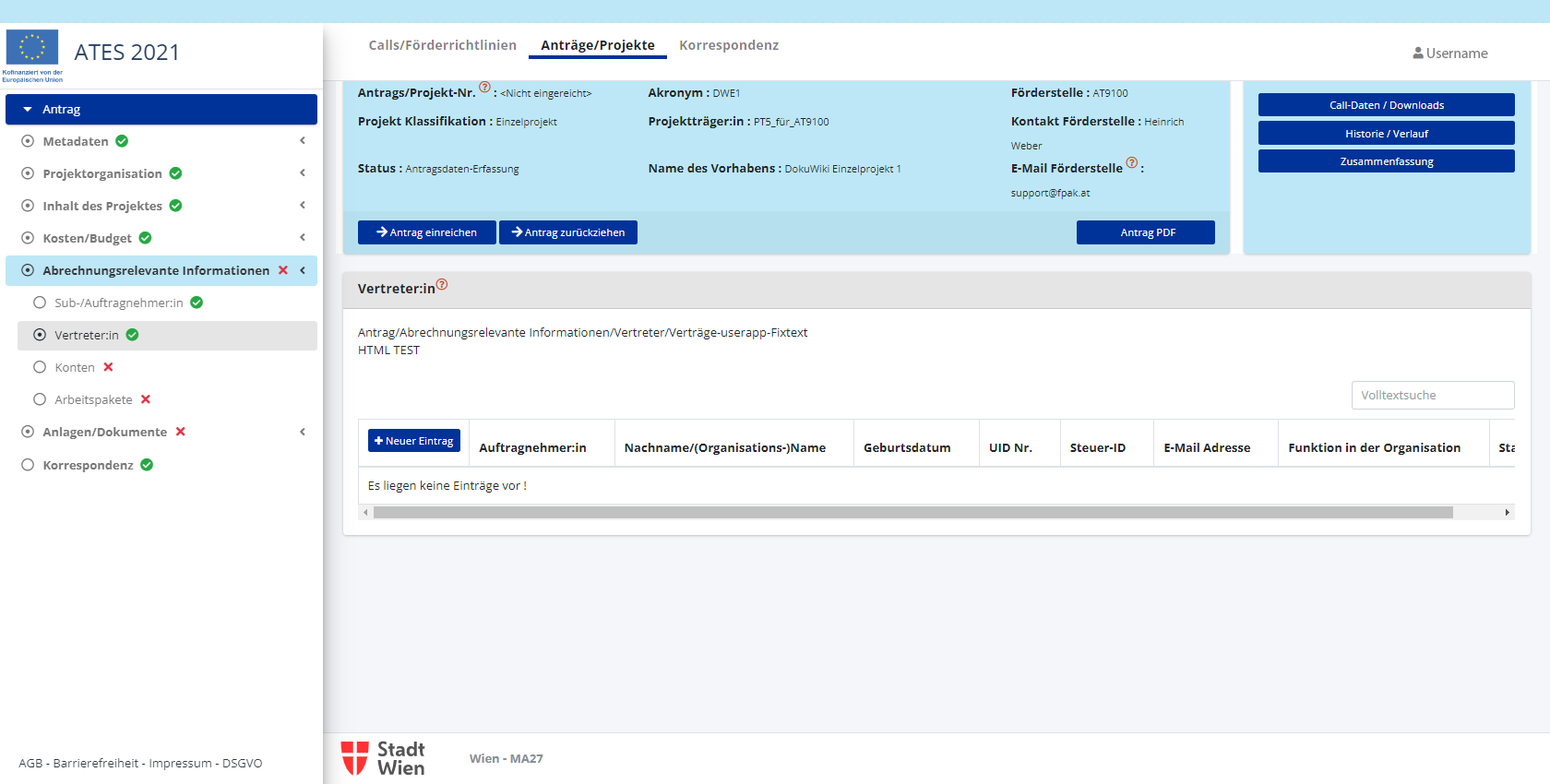The width and height of the screenshot is (1550, 784).
Task: Click red X status icon next to Konten
Action: click(x=108, y=367)
